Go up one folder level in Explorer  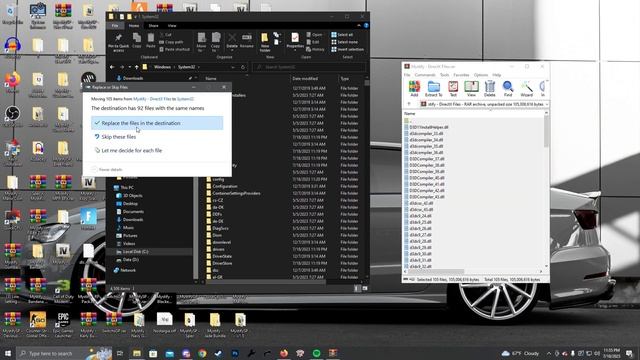tap(137, 67)
